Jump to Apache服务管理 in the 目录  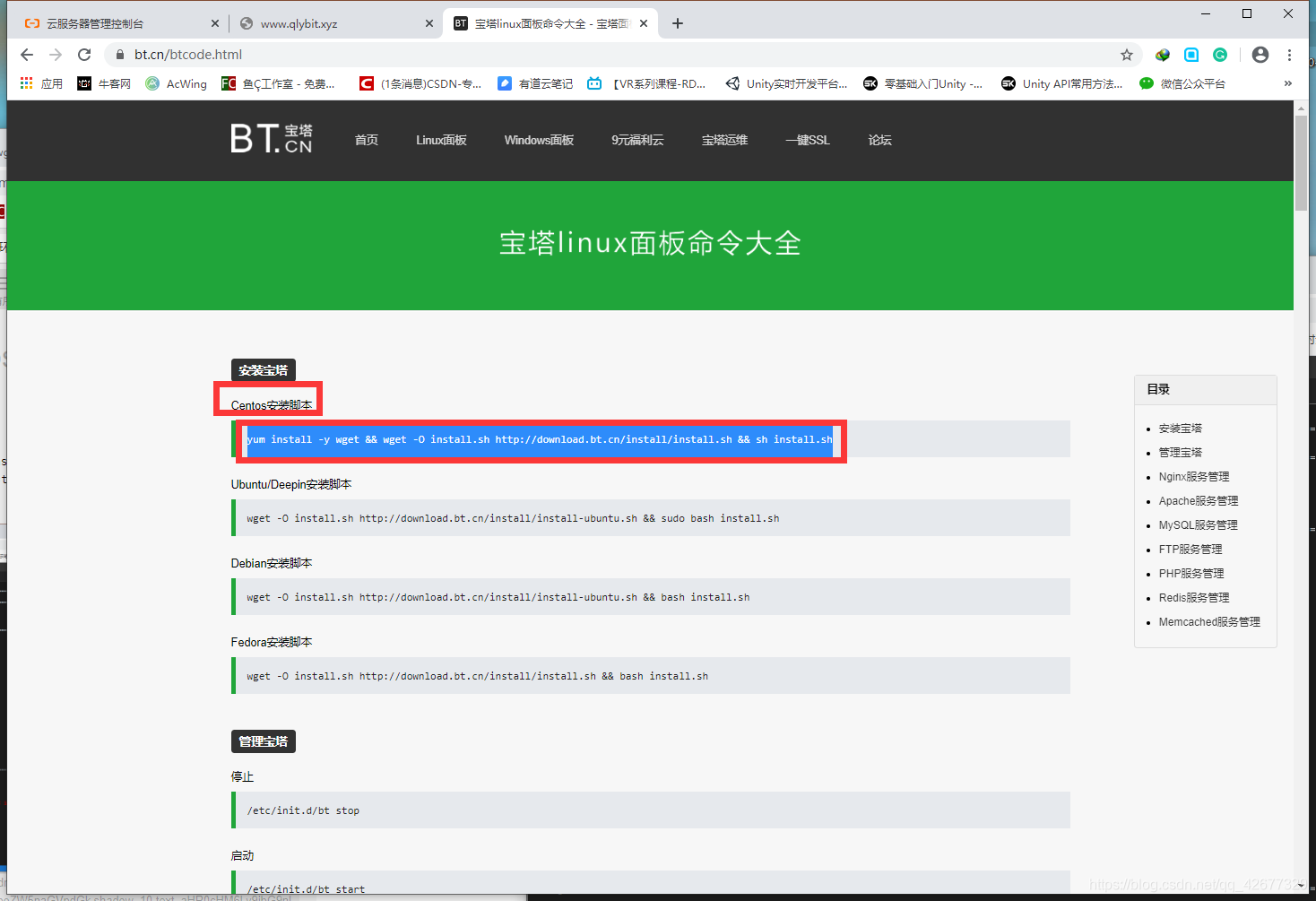1199,501
